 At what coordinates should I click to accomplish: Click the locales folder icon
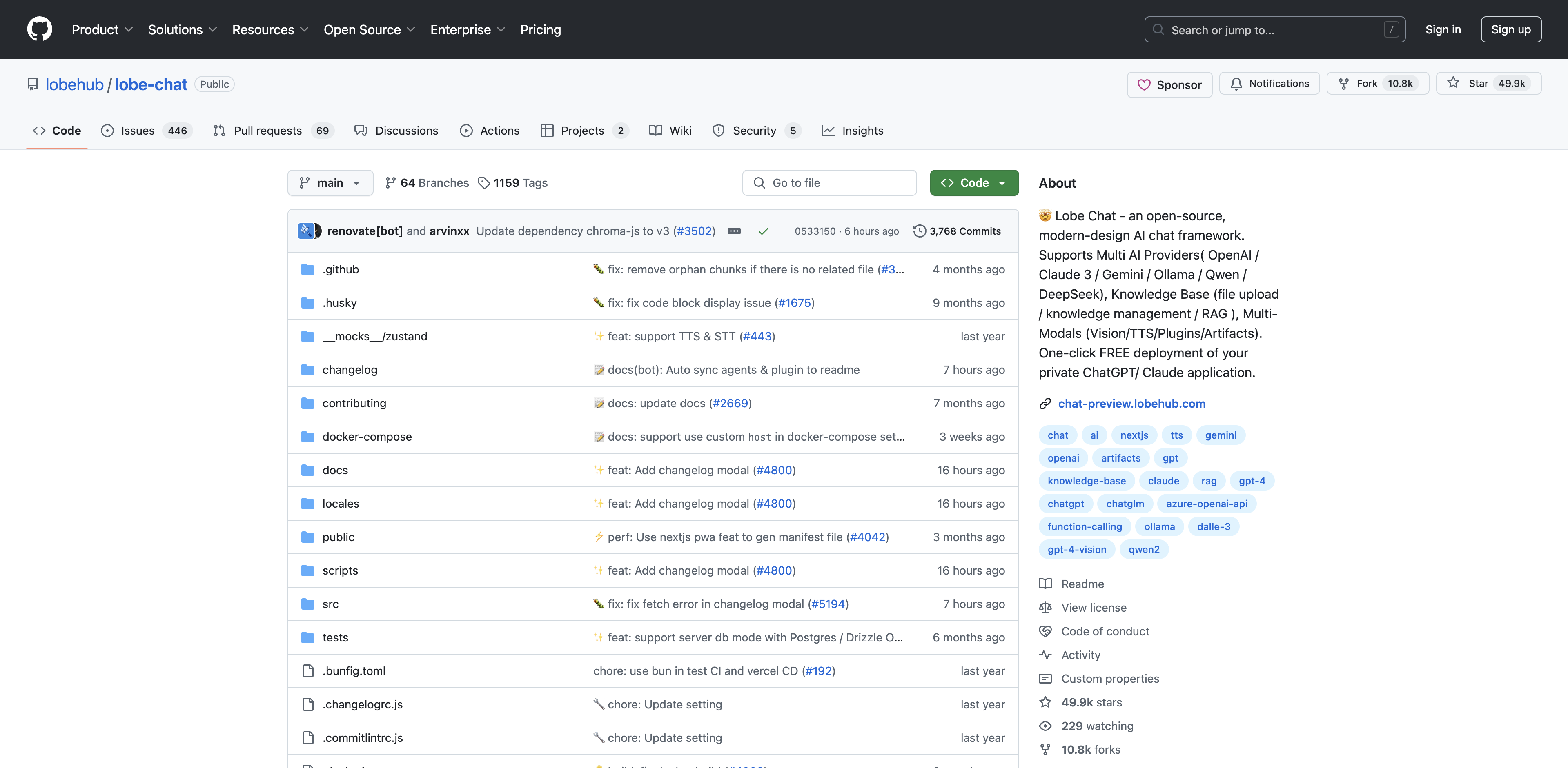coord(308,503)
